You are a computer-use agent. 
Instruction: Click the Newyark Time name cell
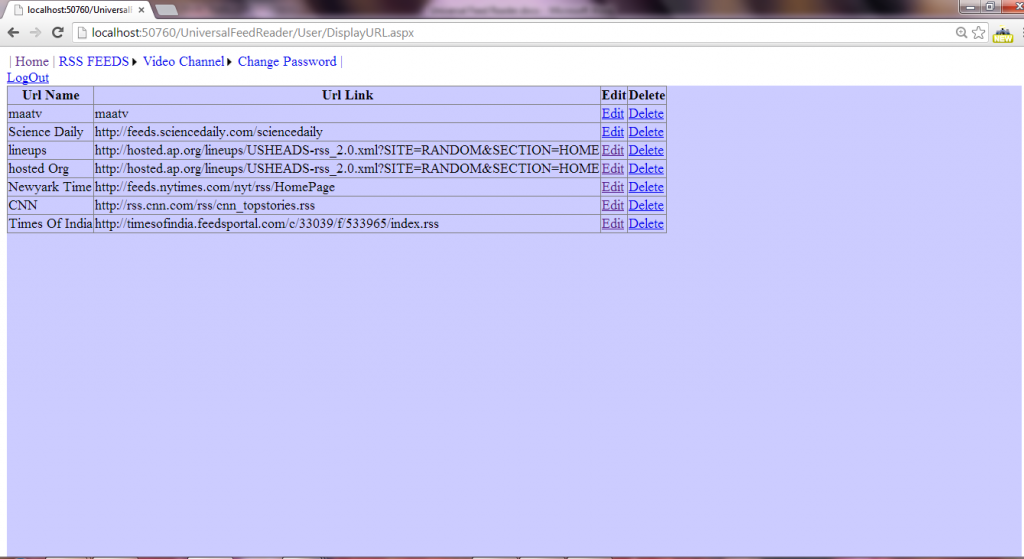click(50, 187)
